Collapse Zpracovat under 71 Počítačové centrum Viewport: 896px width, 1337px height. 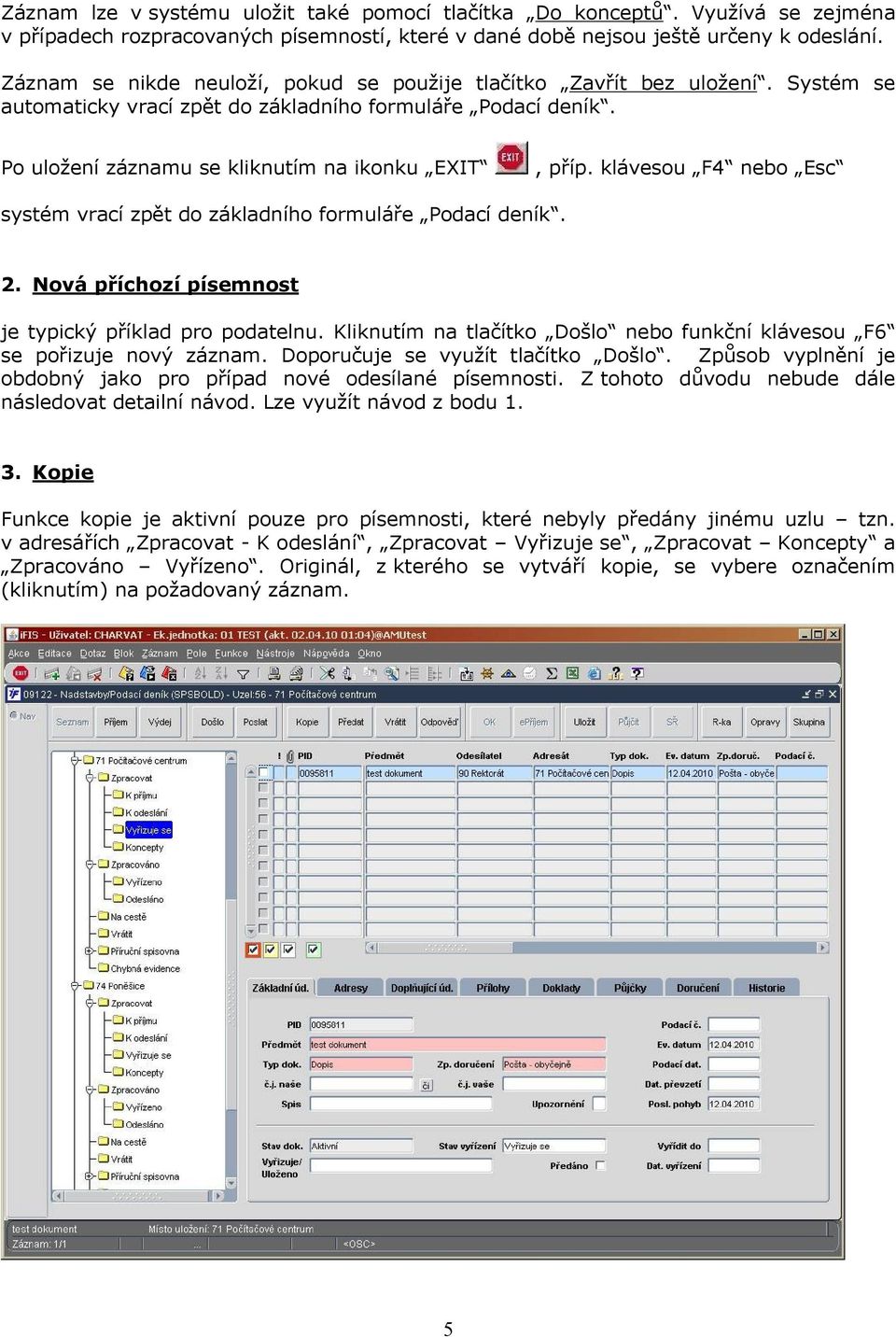[x=91, y=778]
